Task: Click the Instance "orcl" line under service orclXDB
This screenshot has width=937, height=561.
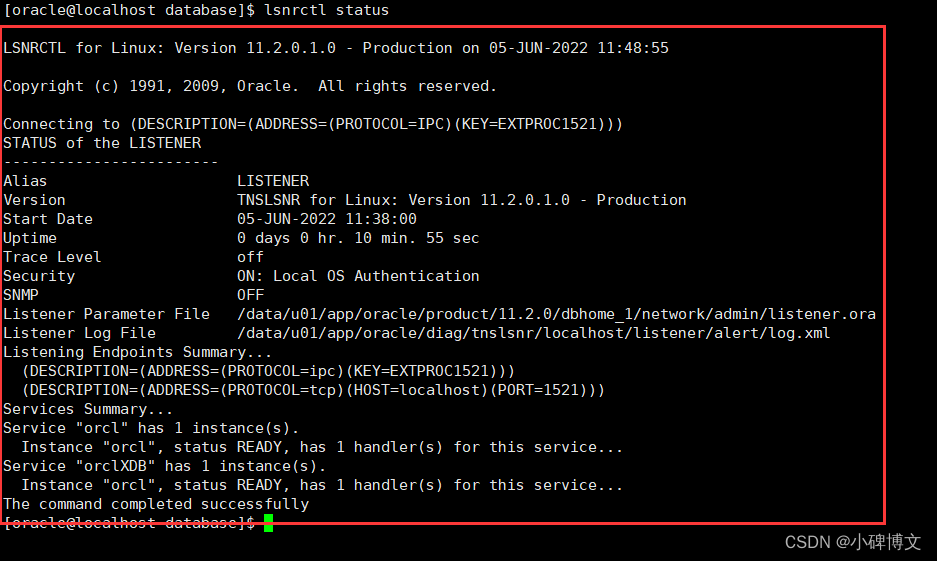Action: [322, 485]
